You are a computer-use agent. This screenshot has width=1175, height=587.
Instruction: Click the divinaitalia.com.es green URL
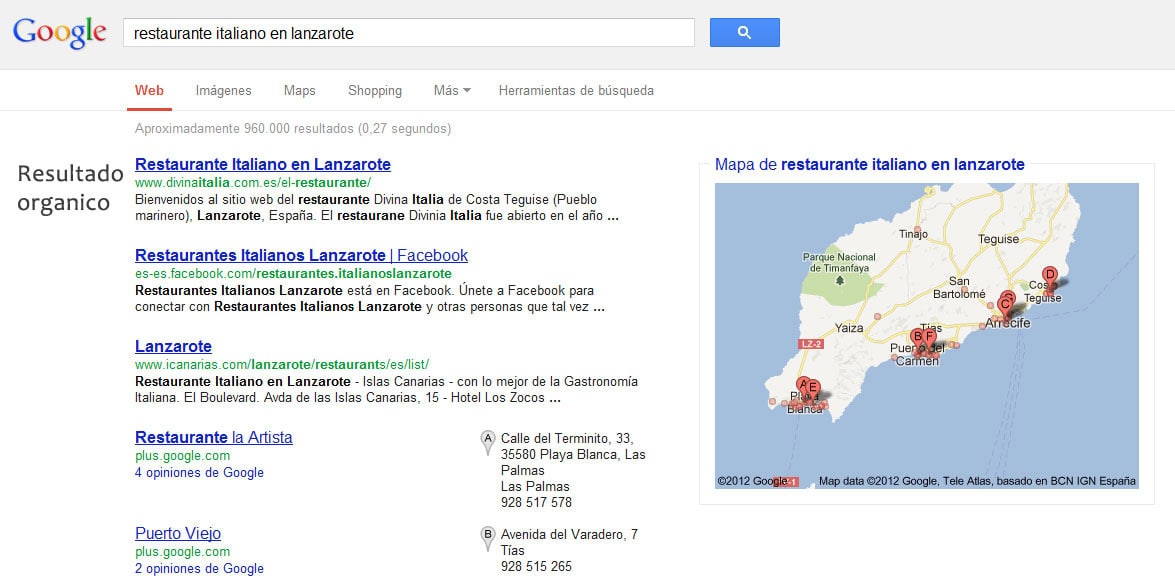click(253, 183)
